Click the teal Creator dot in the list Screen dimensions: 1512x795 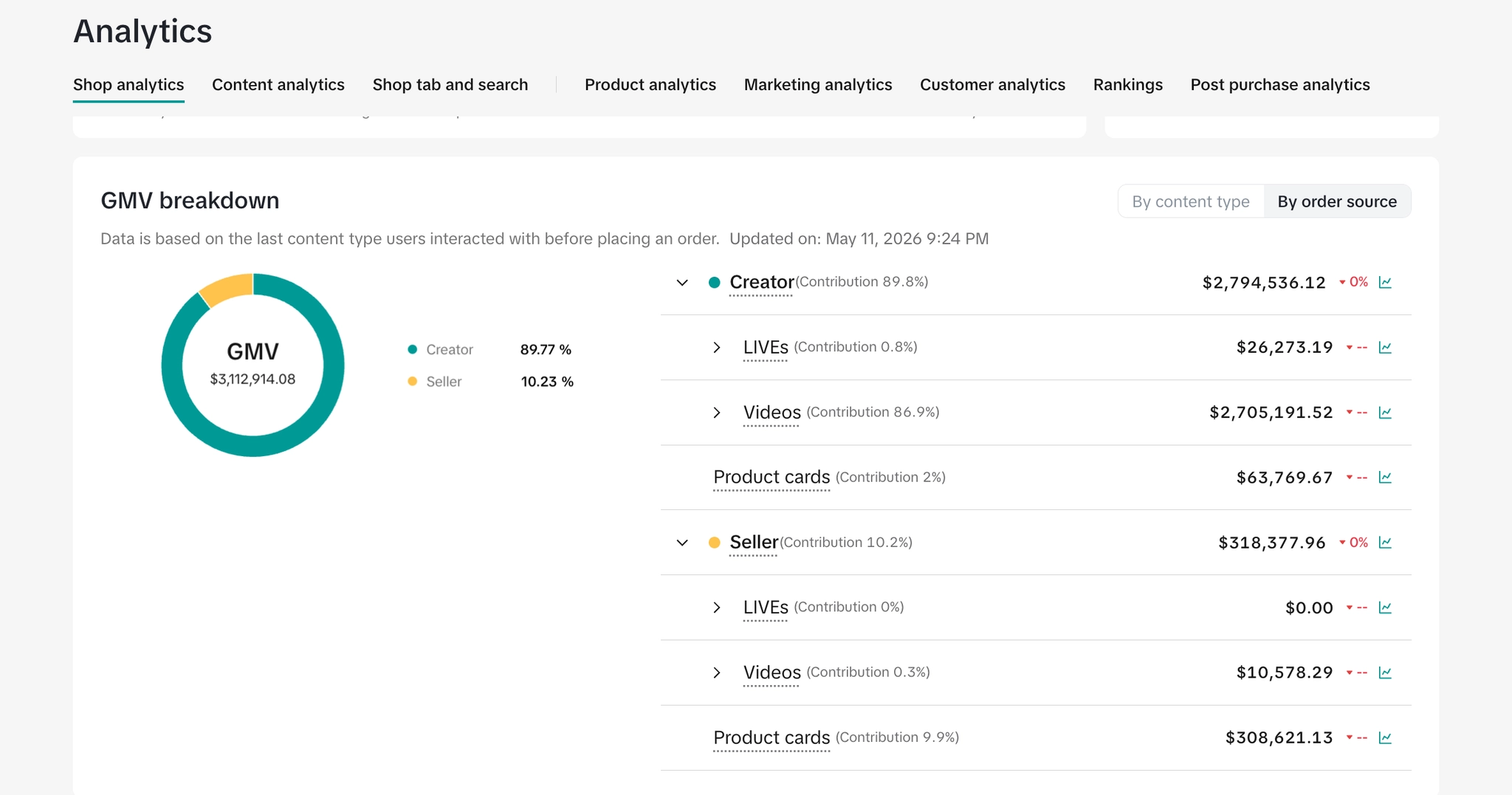(x=714, y=282)
